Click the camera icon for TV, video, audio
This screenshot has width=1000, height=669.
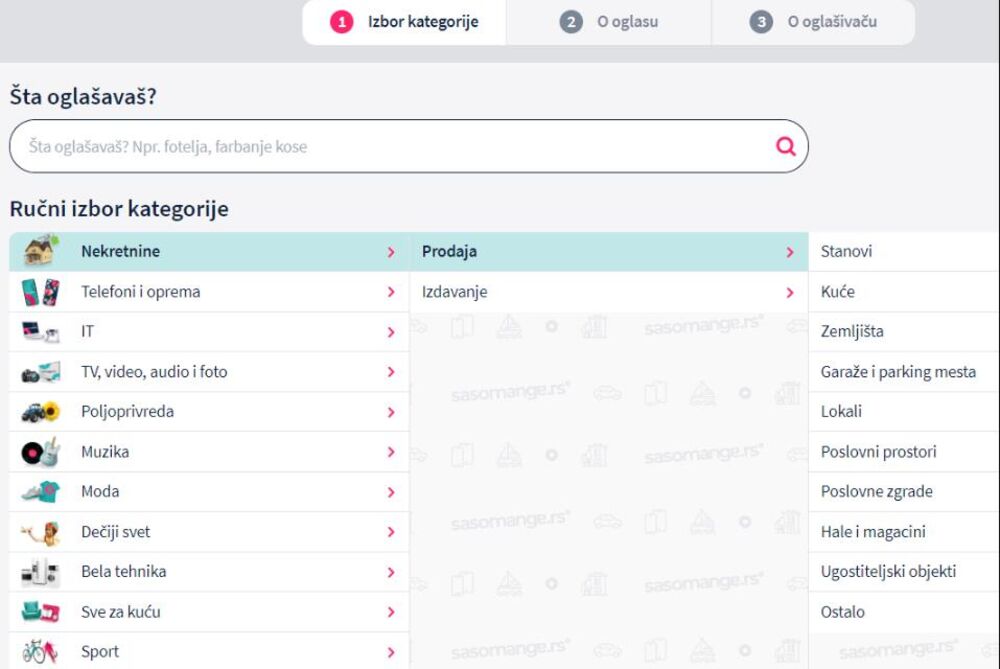(x=41, y=372)
